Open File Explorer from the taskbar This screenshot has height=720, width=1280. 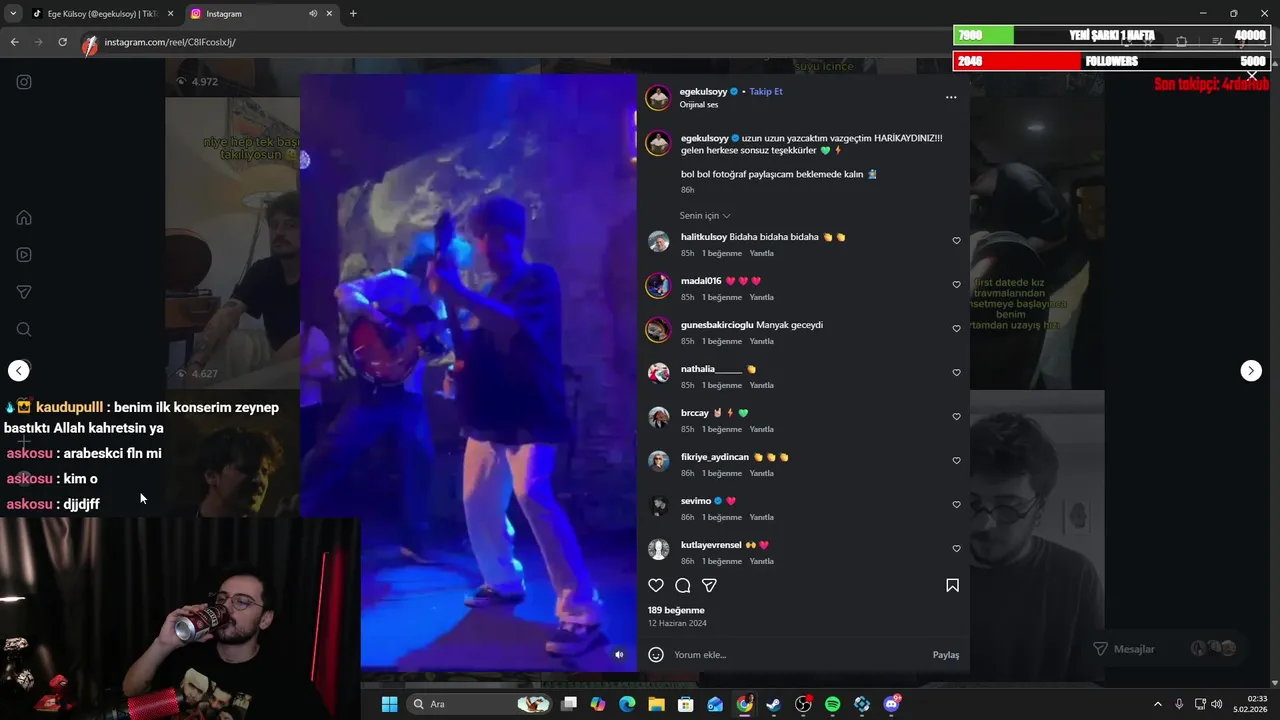coord(656,704)
